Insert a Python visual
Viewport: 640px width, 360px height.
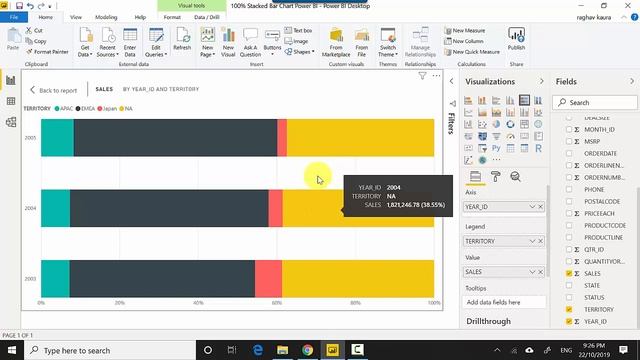point(496,148)
